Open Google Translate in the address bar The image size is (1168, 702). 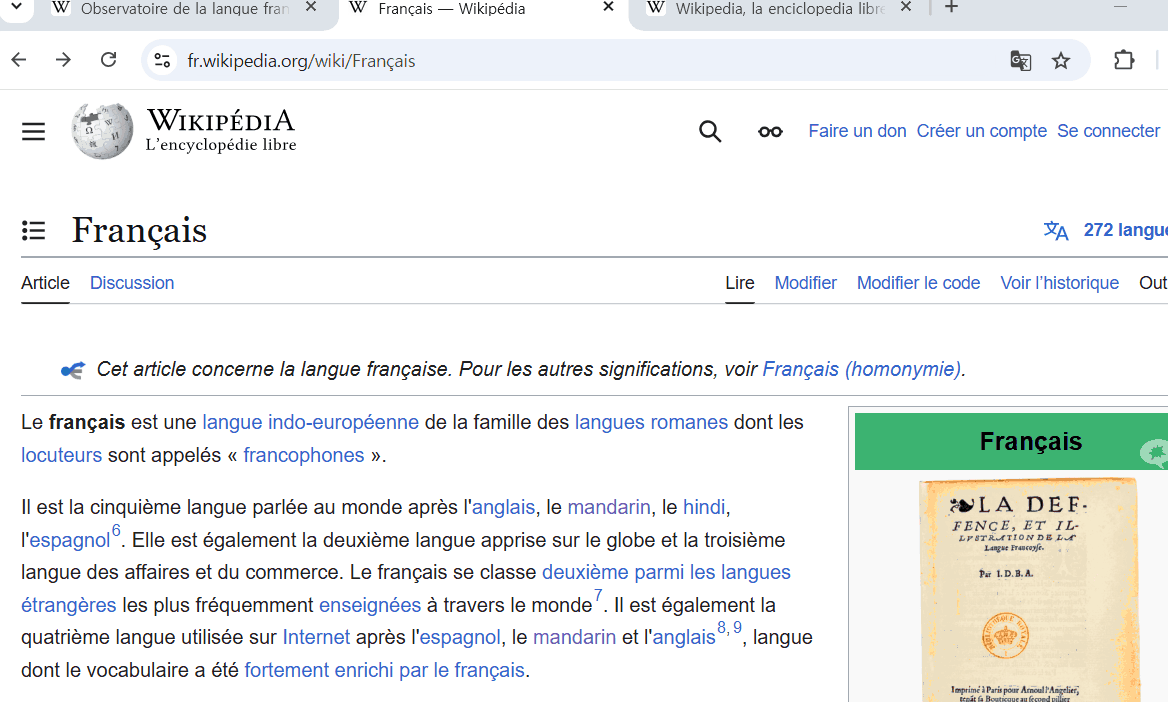(x=1020, y=60)
